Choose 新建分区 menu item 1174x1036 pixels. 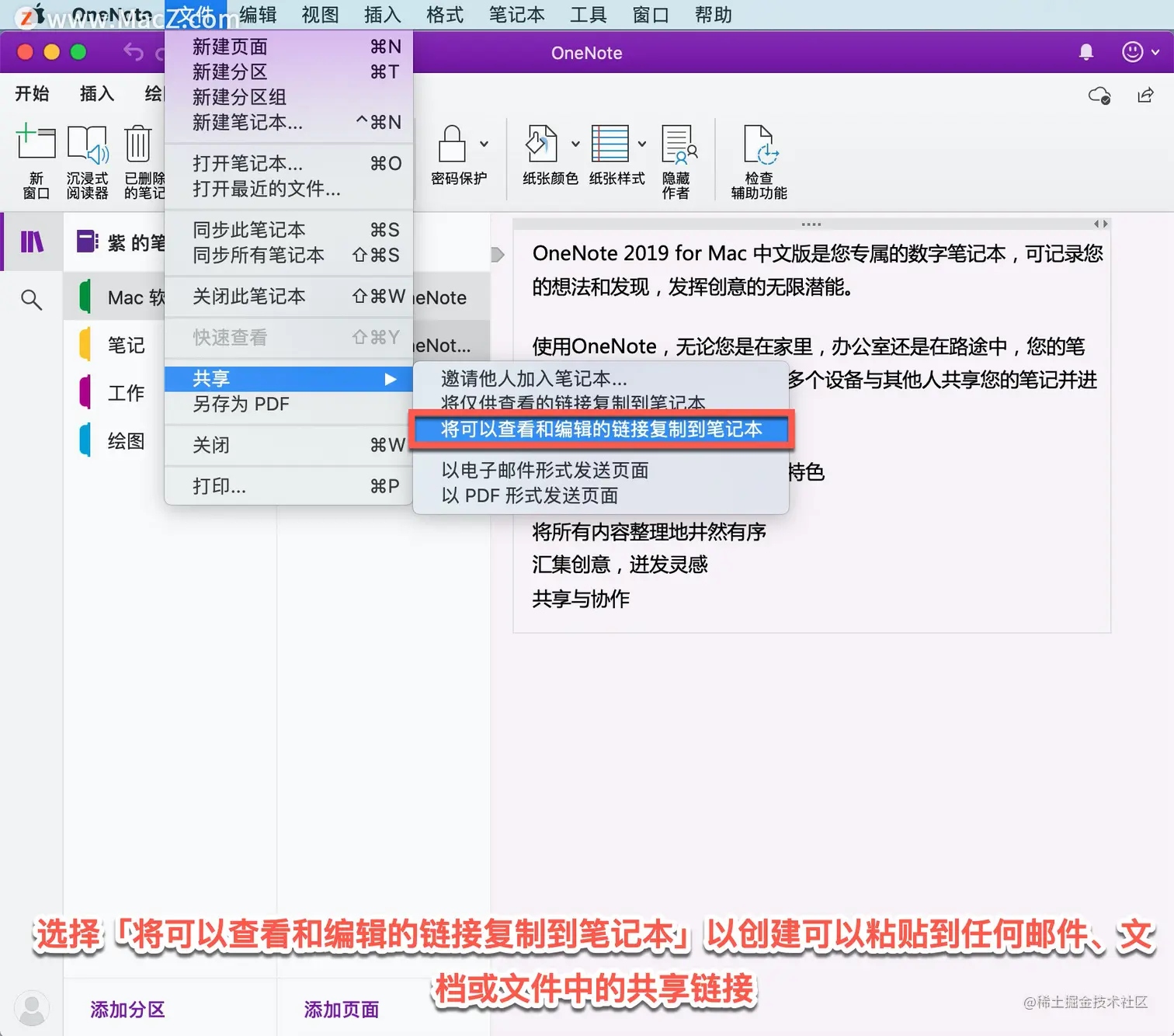pos(288,71)
